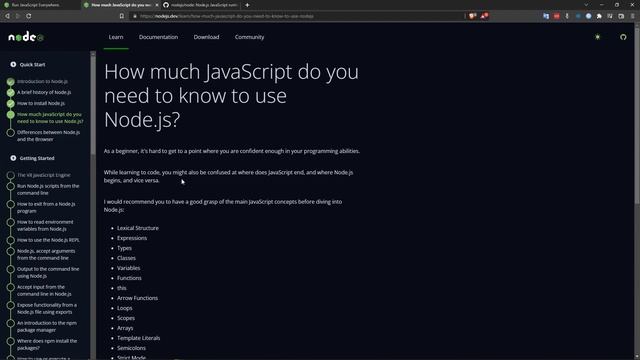Open the Download navigation item

coord(206,37)
